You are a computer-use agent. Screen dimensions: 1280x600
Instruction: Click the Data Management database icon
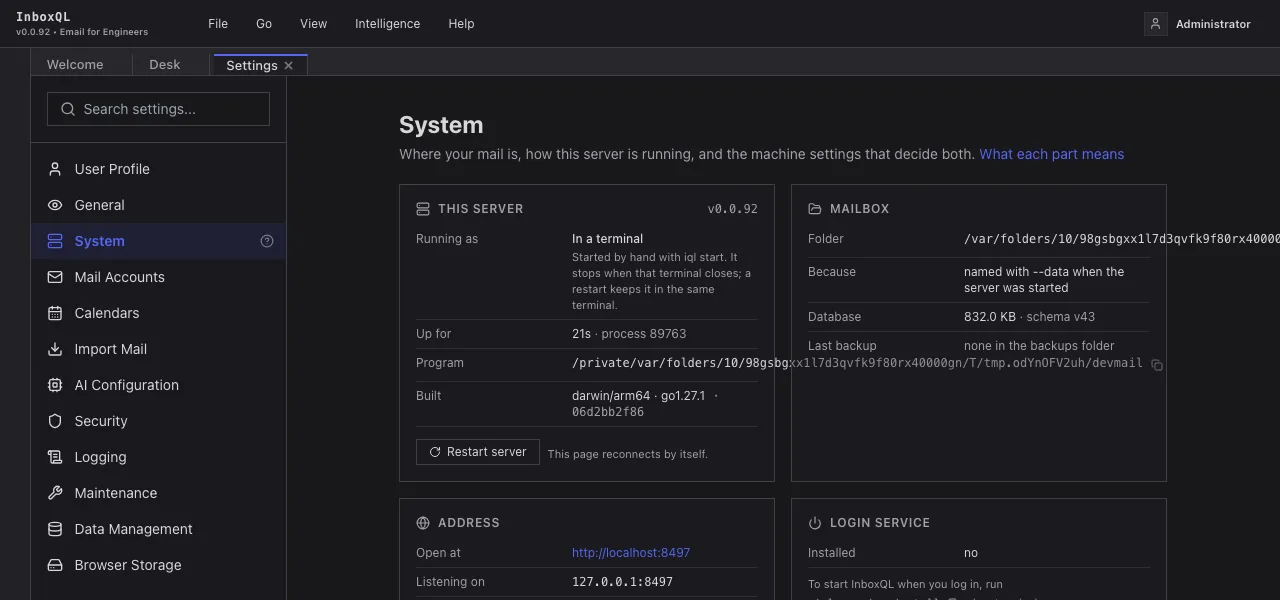tap(55, 529)
